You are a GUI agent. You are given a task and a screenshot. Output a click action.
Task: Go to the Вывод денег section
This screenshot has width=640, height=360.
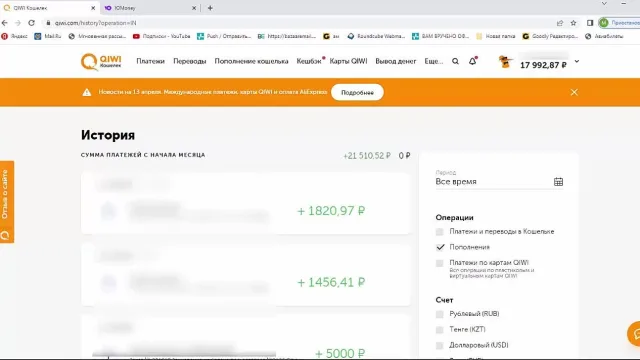tap(396, 61)
